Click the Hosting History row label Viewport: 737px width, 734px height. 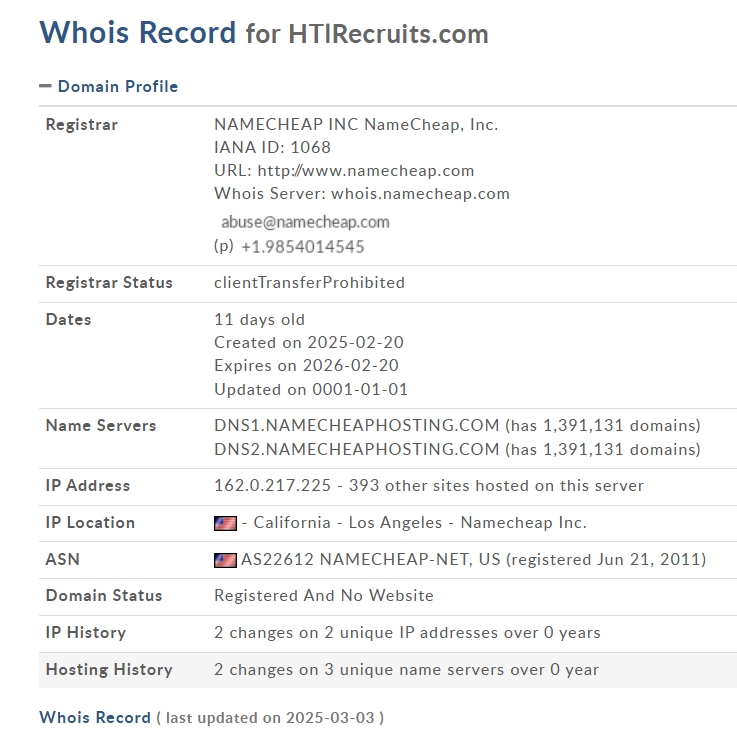click(109, 669)
